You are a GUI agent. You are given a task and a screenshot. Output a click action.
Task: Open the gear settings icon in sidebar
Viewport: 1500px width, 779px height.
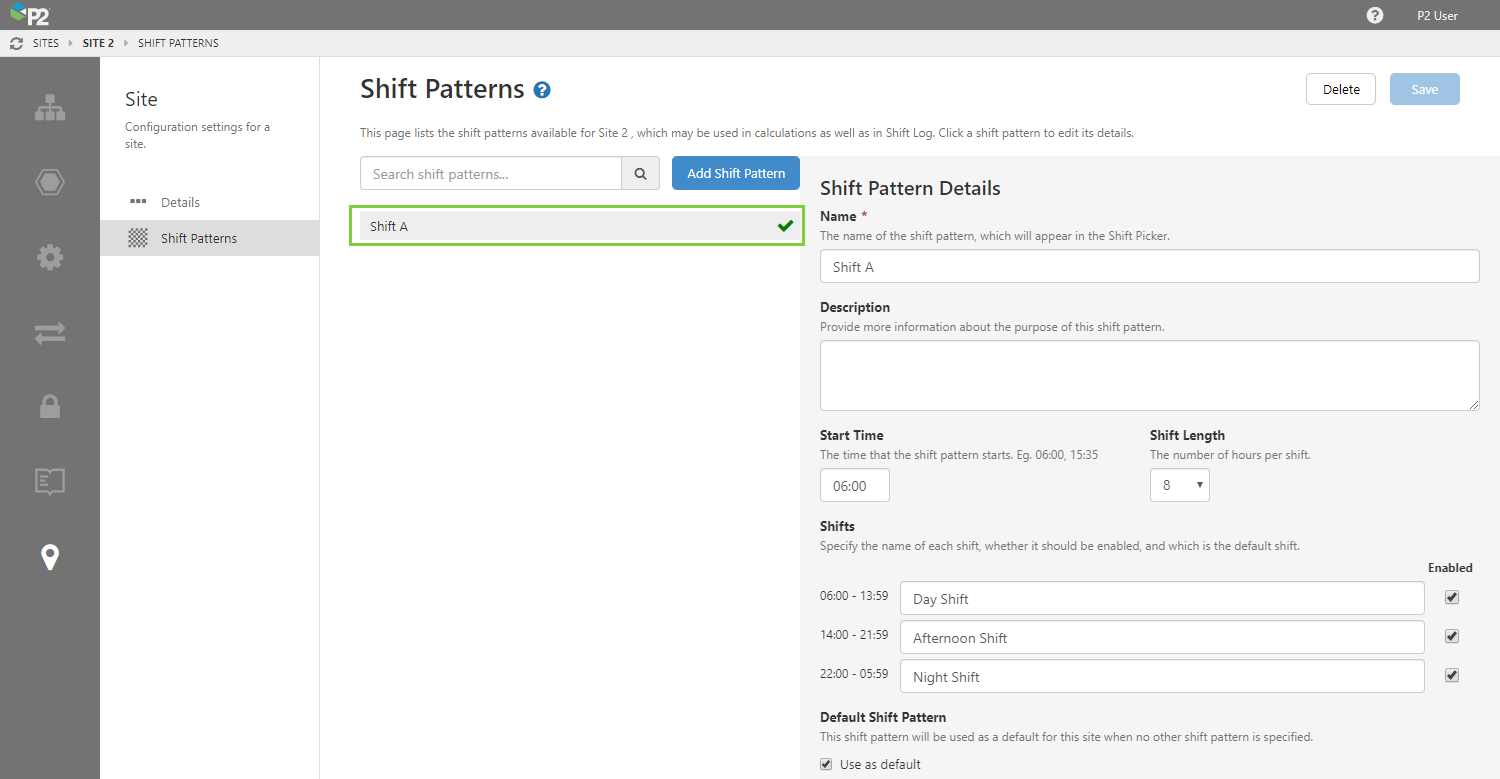(50, 257)
